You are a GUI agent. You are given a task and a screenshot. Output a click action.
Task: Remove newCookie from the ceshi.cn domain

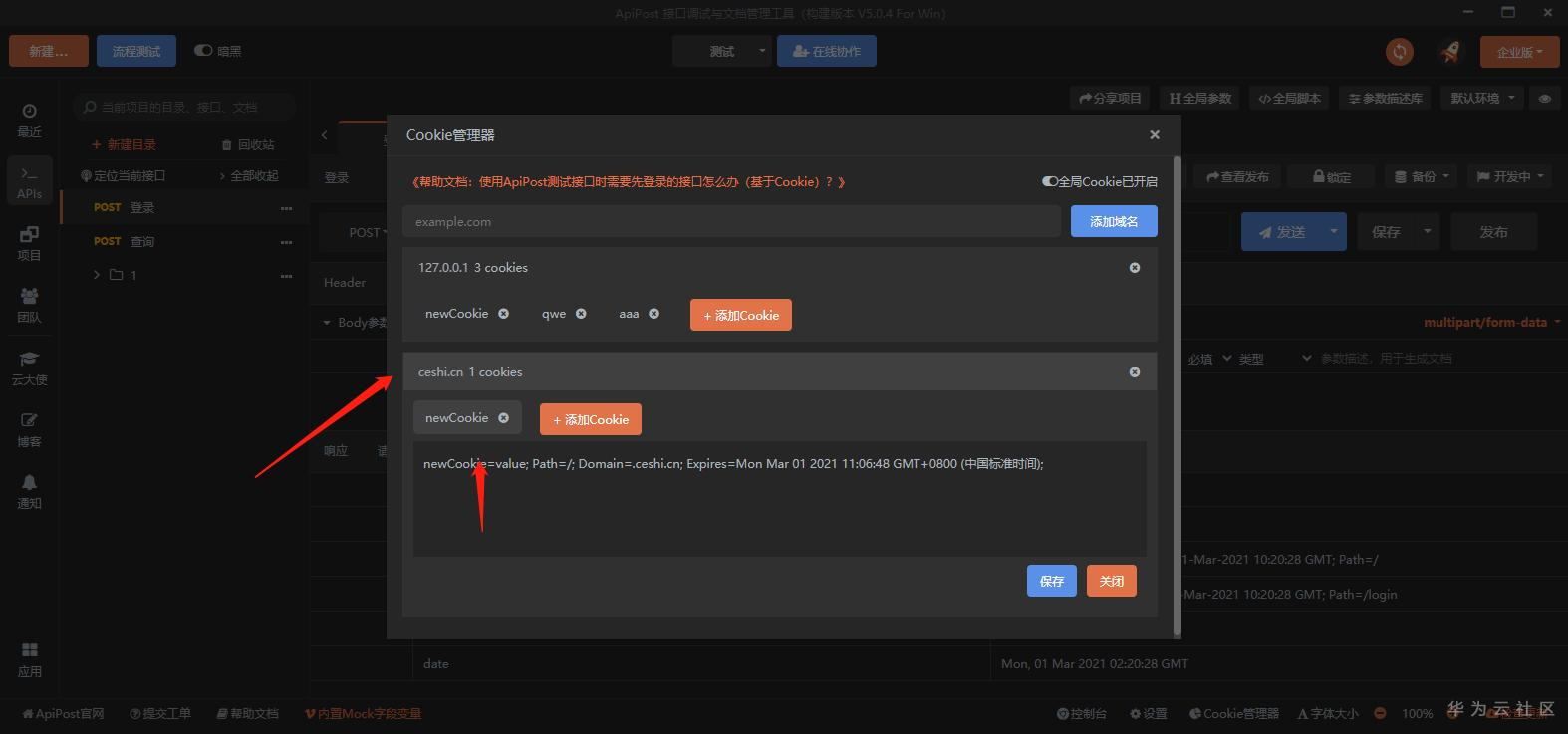click(503, 418)
